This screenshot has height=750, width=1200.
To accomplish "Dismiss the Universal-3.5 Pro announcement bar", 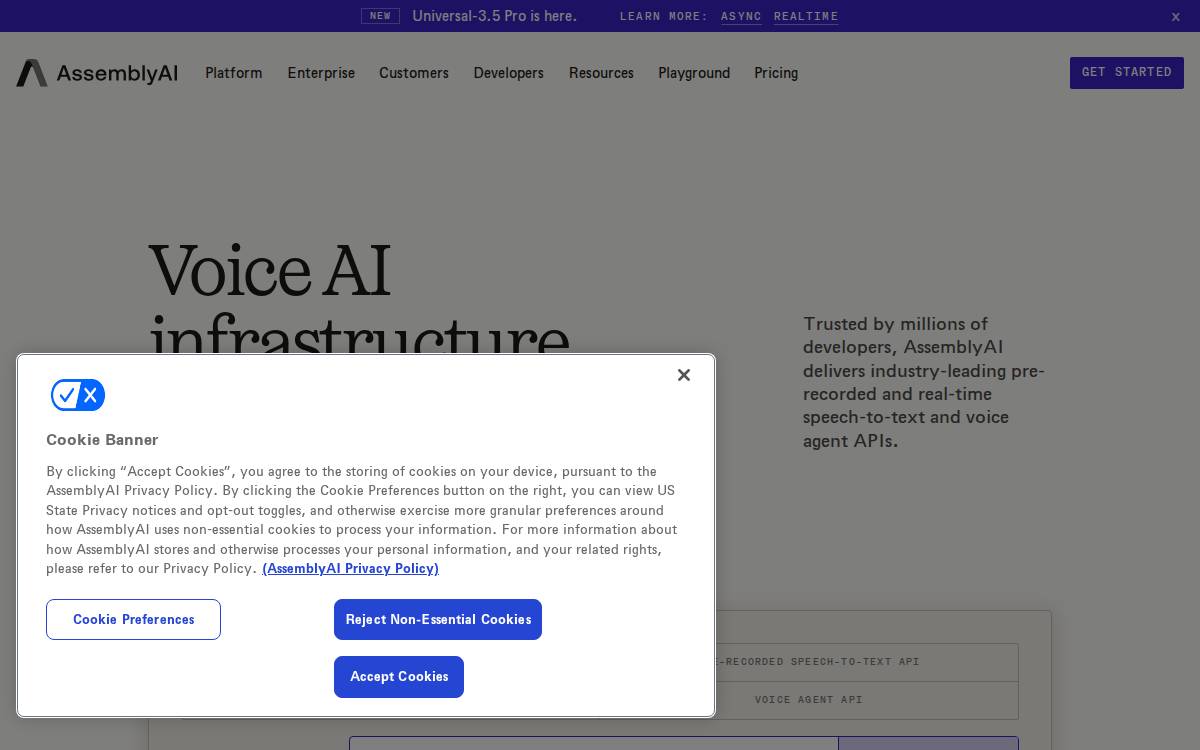I will [1176, 16].
